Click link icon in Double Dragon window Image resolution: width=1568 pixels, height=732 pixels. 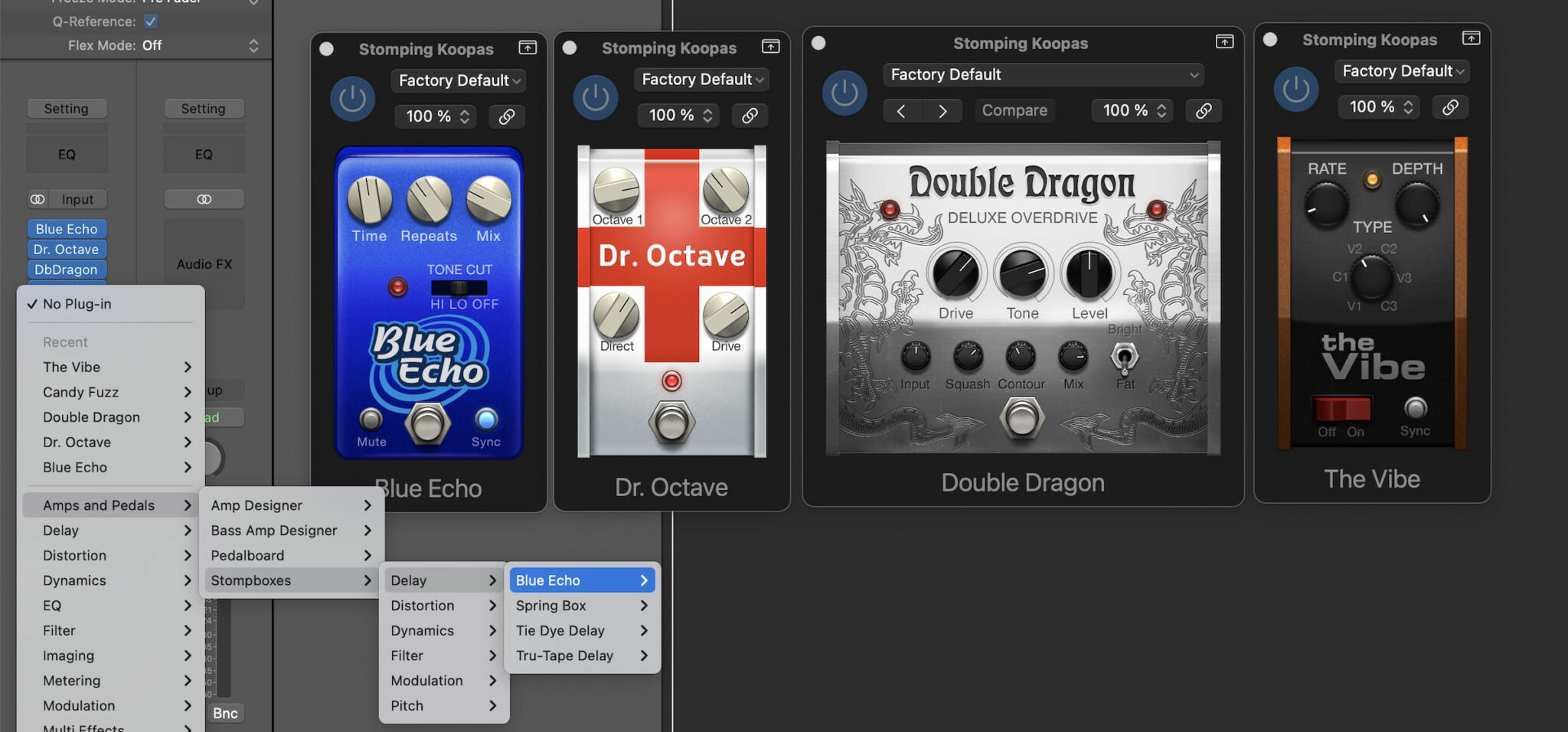(1204, 110)
